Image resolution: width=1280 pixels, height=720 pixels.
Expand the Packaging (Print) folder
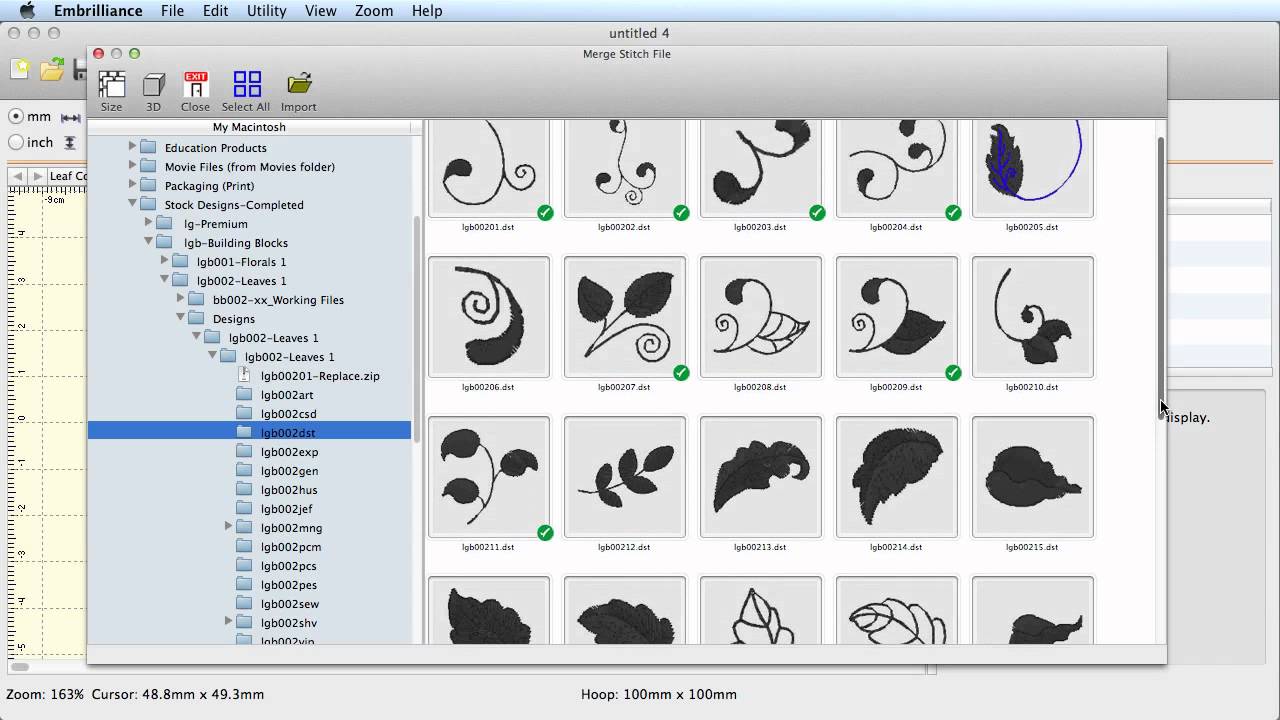point(132,185)
